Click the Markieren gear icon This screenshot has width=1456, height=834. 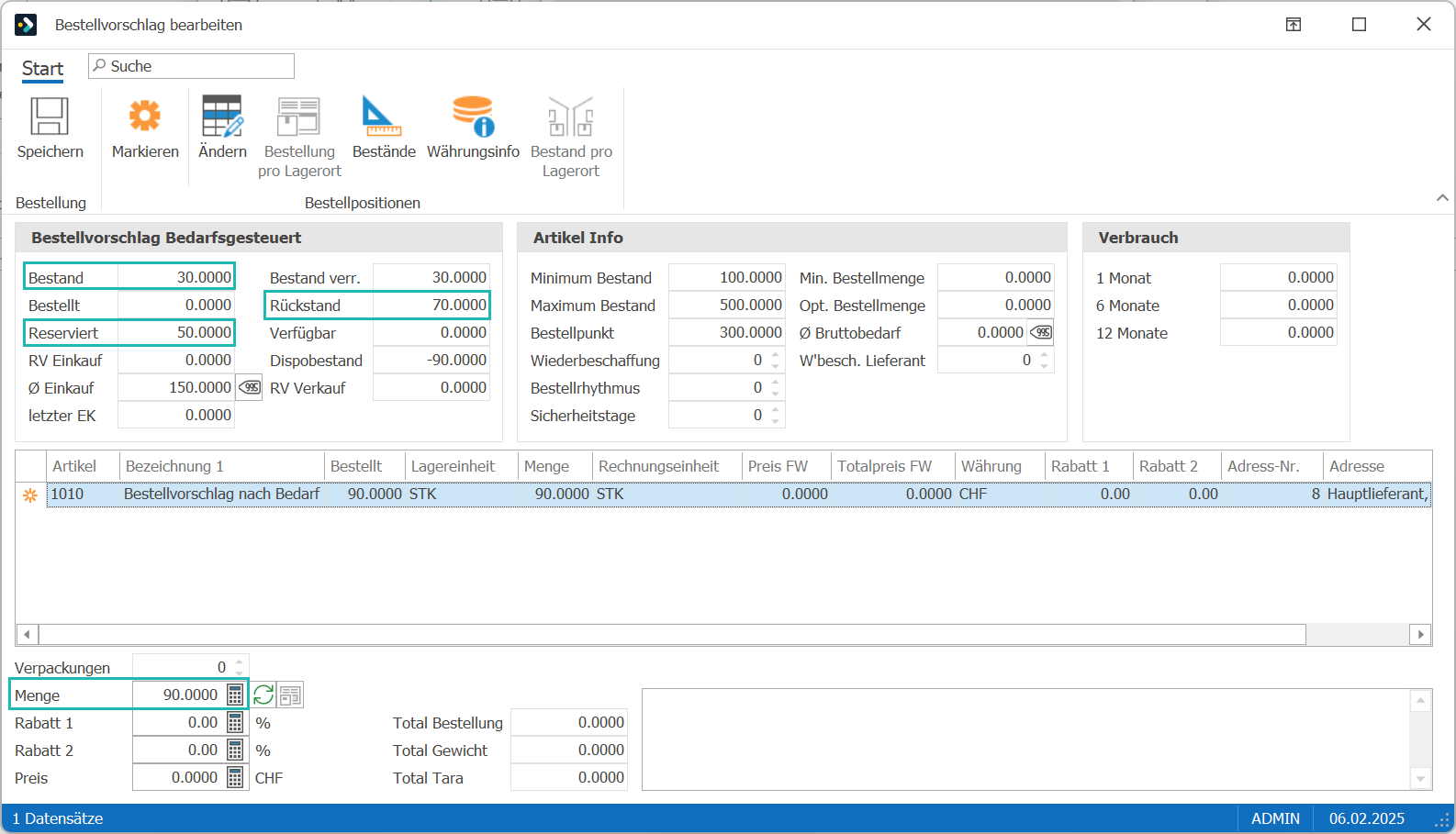coord(145,117)
